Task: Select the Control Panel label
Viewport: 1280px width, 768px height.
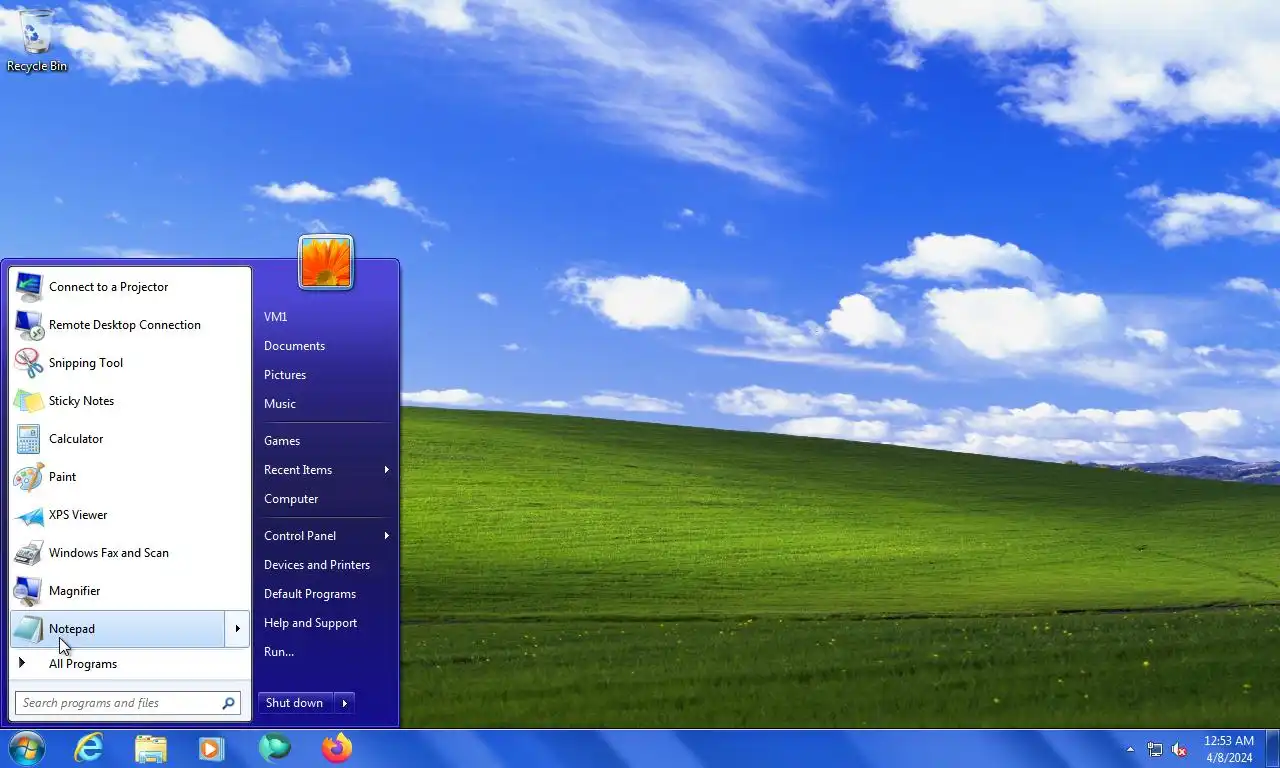Action: tap(300, 536)
